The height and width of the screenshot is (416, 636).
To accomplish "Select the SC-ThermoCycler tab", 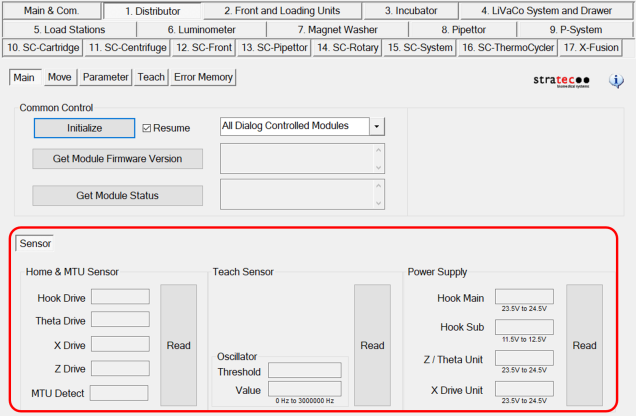I will (x=509, y=47).
